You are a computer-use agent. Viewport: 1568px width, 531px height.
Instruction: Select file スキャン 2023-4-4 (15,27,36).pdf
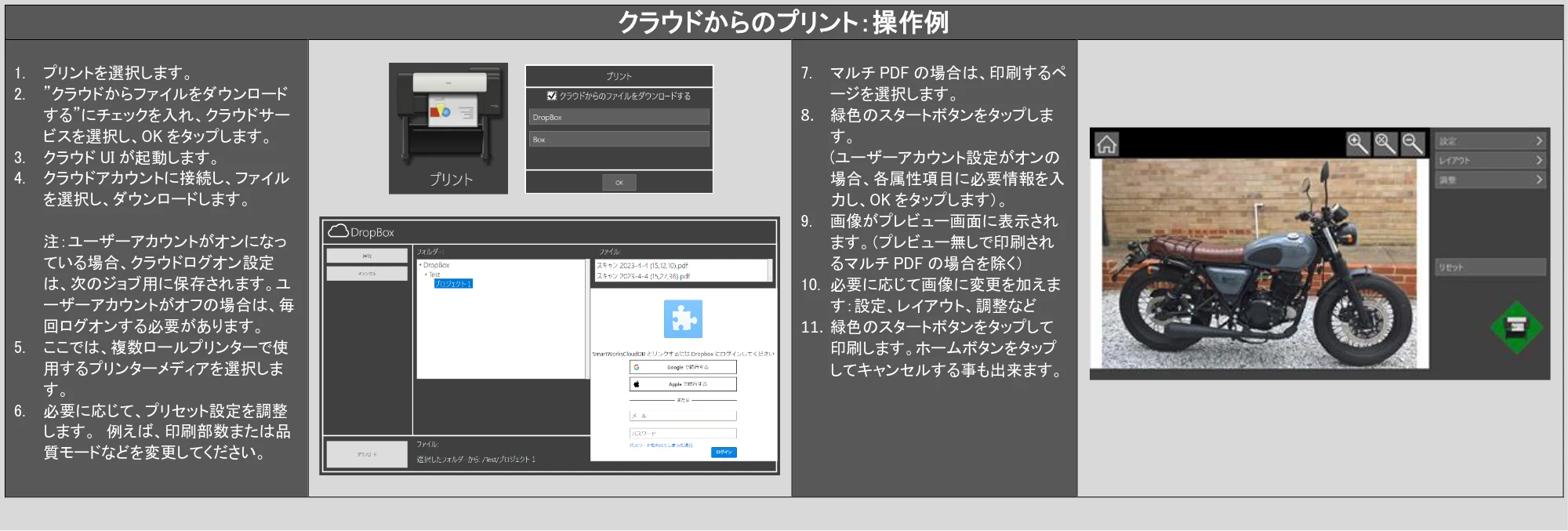[642, 276]
